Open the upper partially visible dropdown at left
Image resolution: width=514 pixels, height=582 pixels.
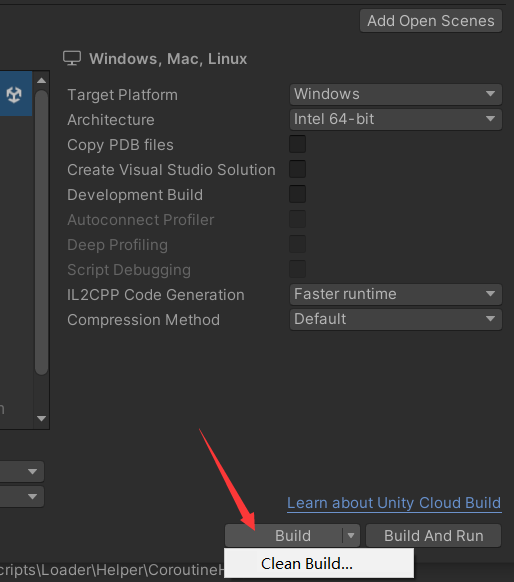point(22,471)
